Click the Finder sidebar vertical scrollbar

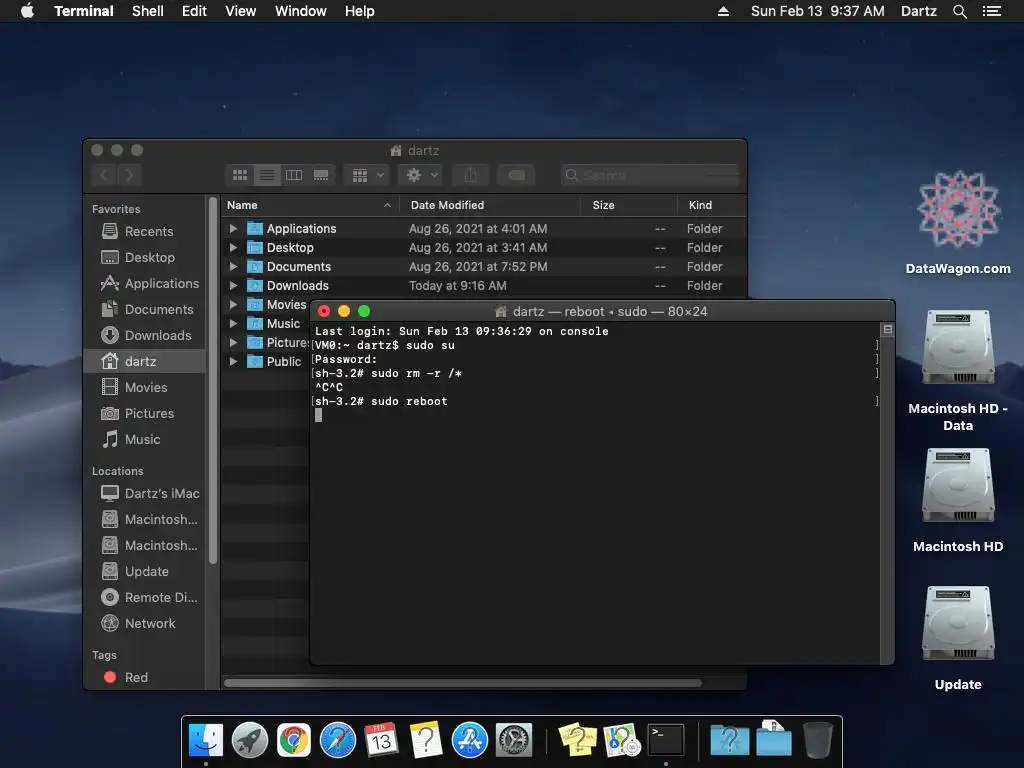212,381
